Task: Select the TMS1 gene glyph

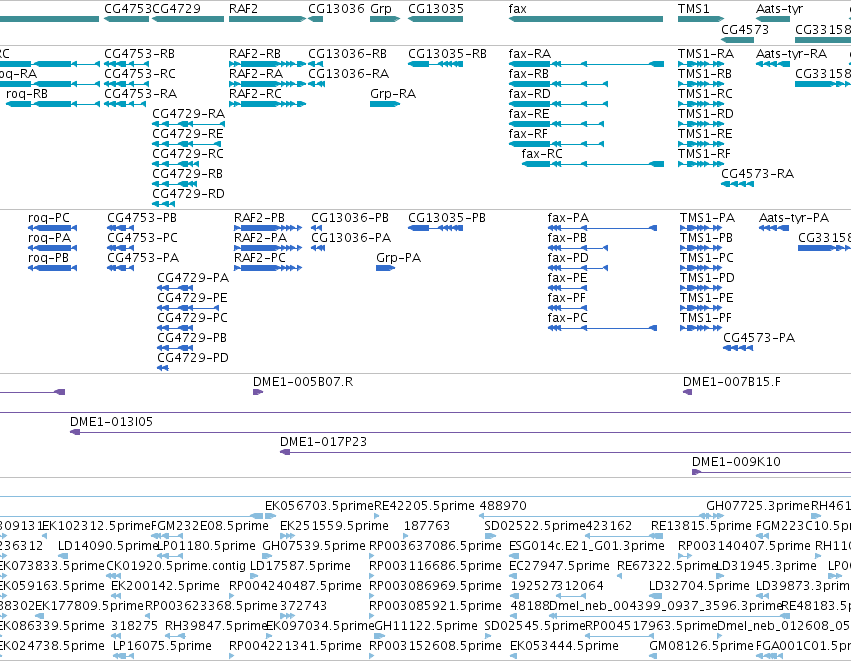Action: (x=701, y=19)
